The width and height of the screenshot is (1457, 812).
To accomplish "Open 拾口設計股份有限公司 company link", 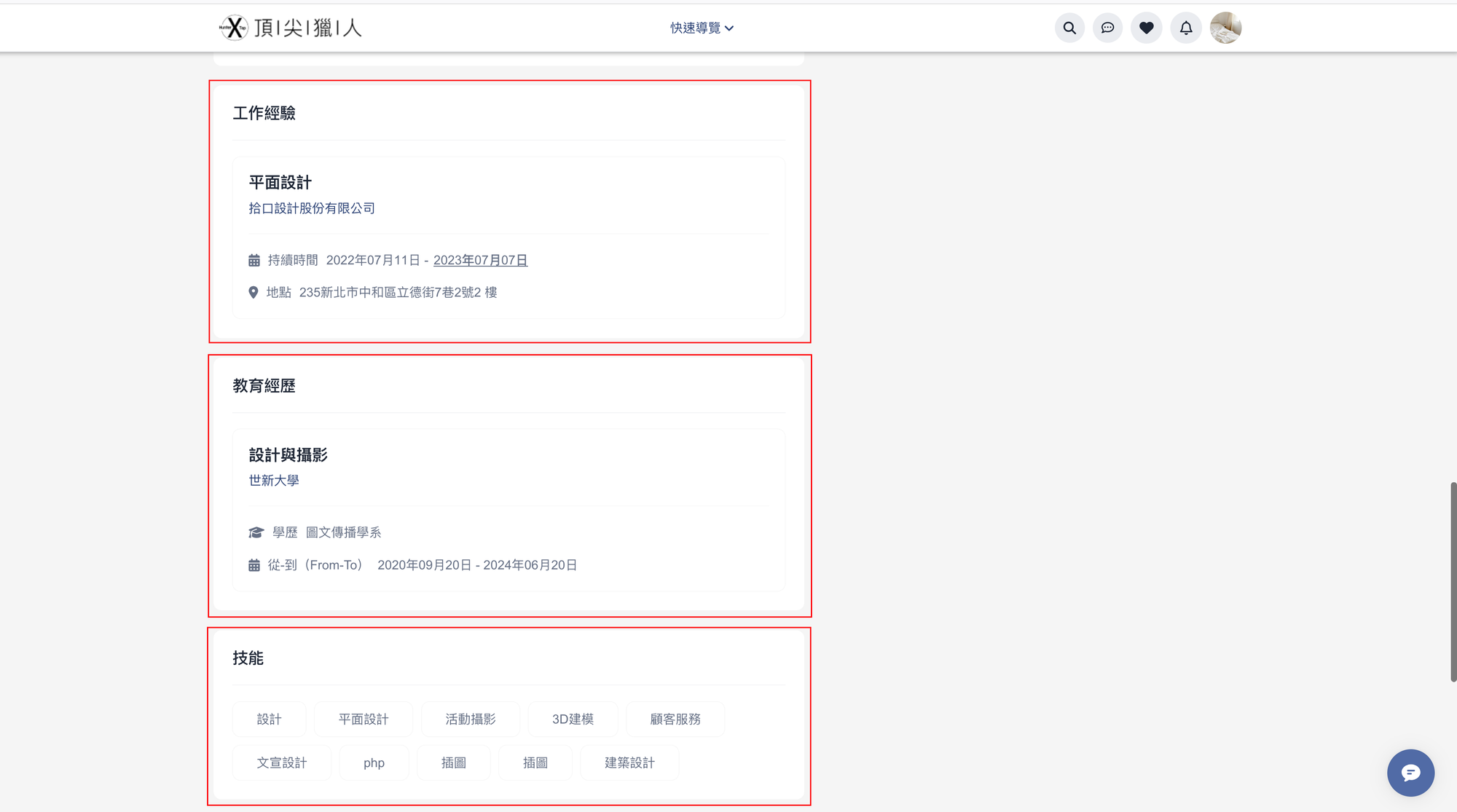I will (312, 208).
